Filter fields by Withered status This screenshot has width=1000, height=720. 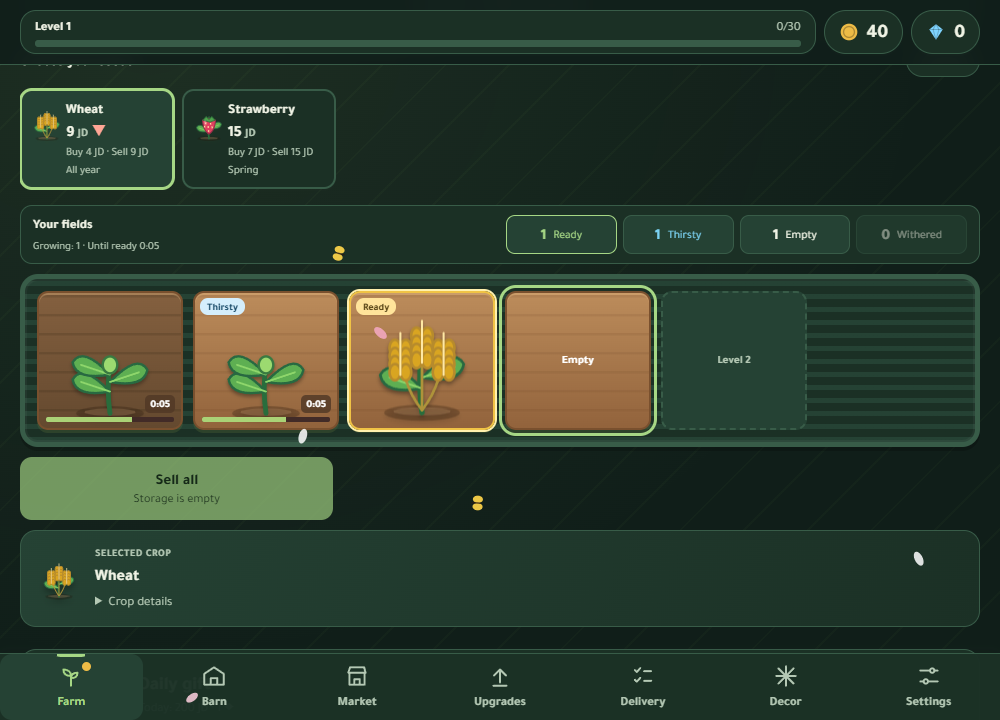coord(911,235)
